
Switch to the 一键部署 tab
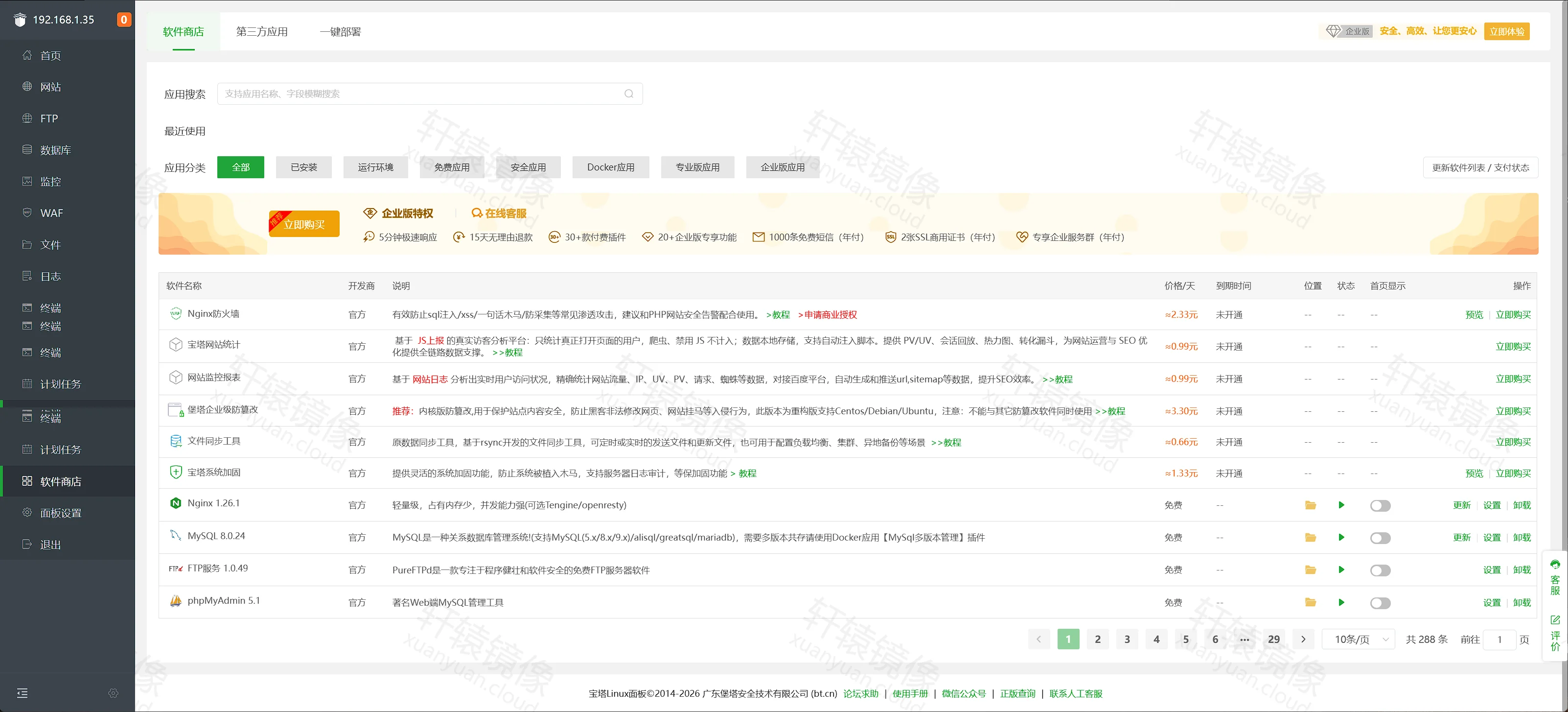click(340, 32)
